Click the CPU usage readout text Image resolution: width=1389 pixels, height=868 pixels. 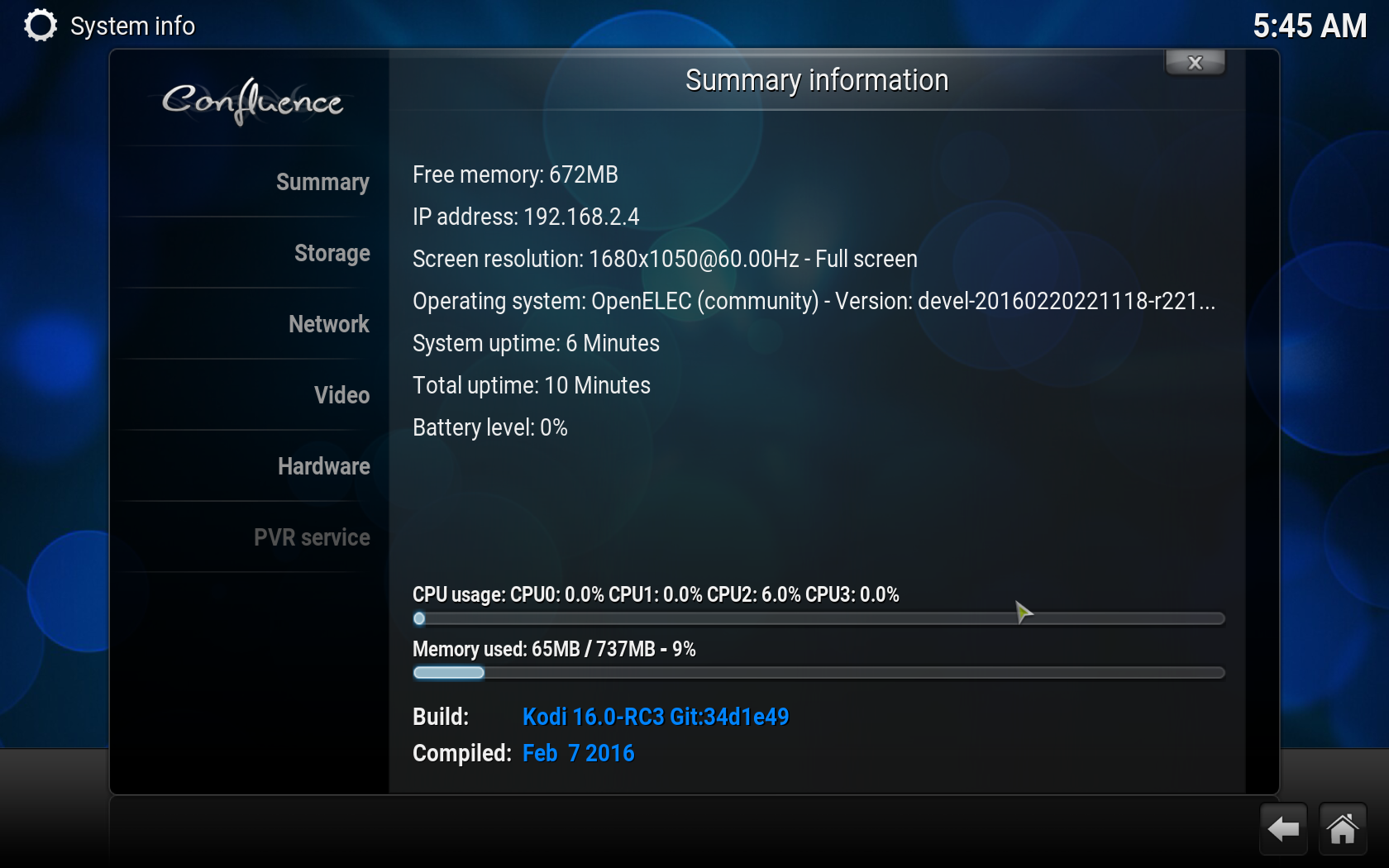[656, 594]
